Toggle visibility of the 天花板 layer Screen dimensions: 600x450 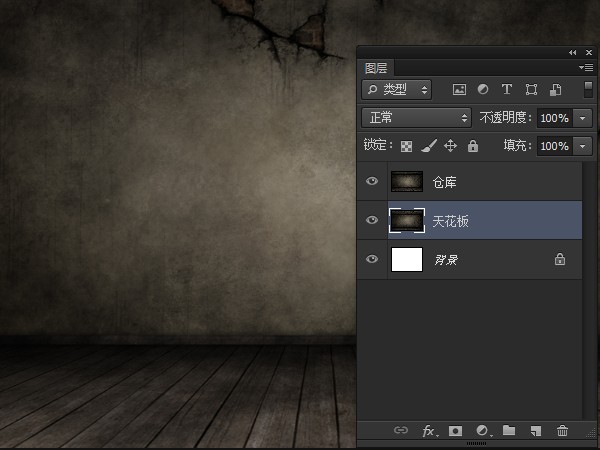pos(372,221)
